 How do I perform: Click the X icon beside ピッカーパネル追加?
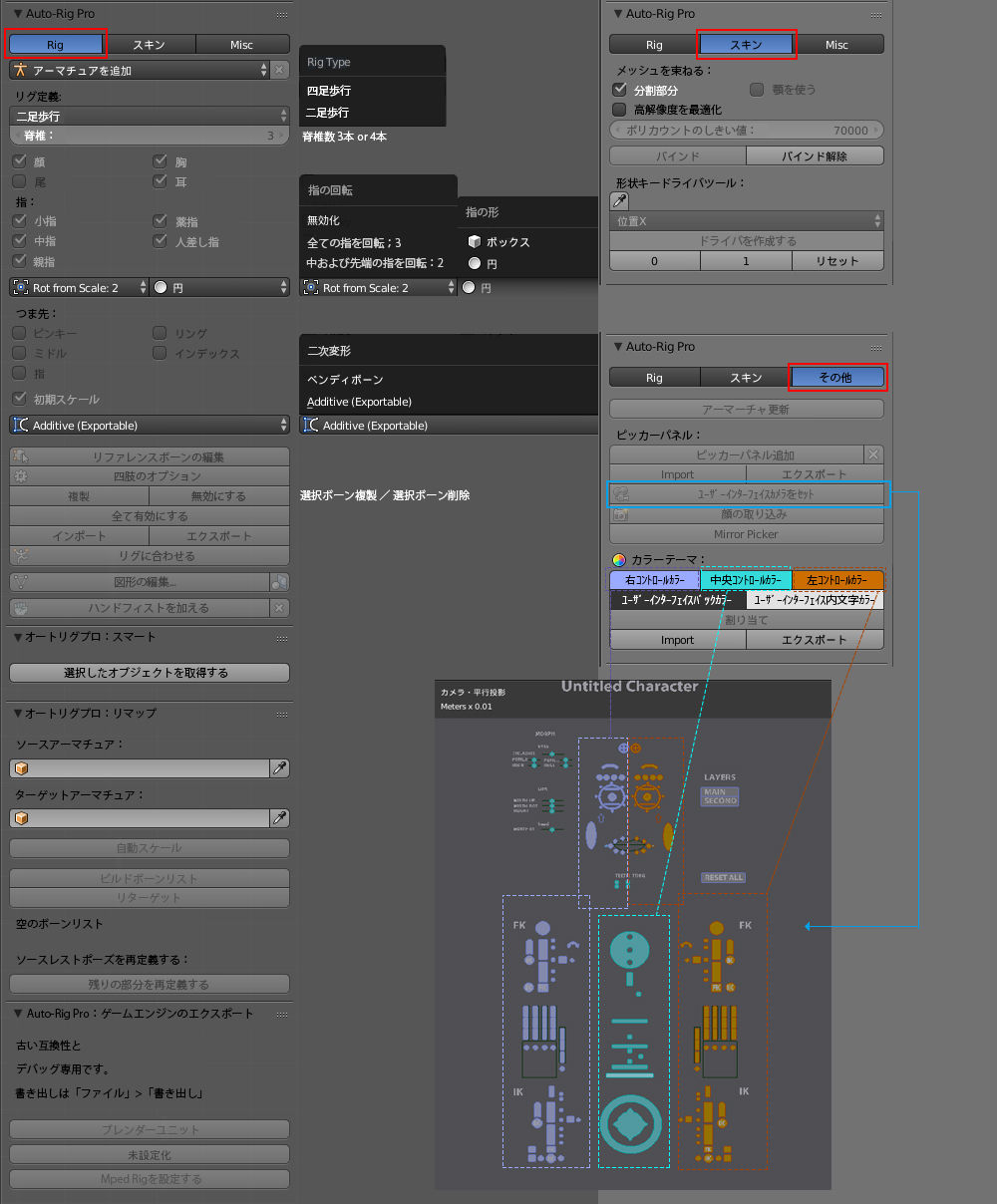(x=873, y=454)
